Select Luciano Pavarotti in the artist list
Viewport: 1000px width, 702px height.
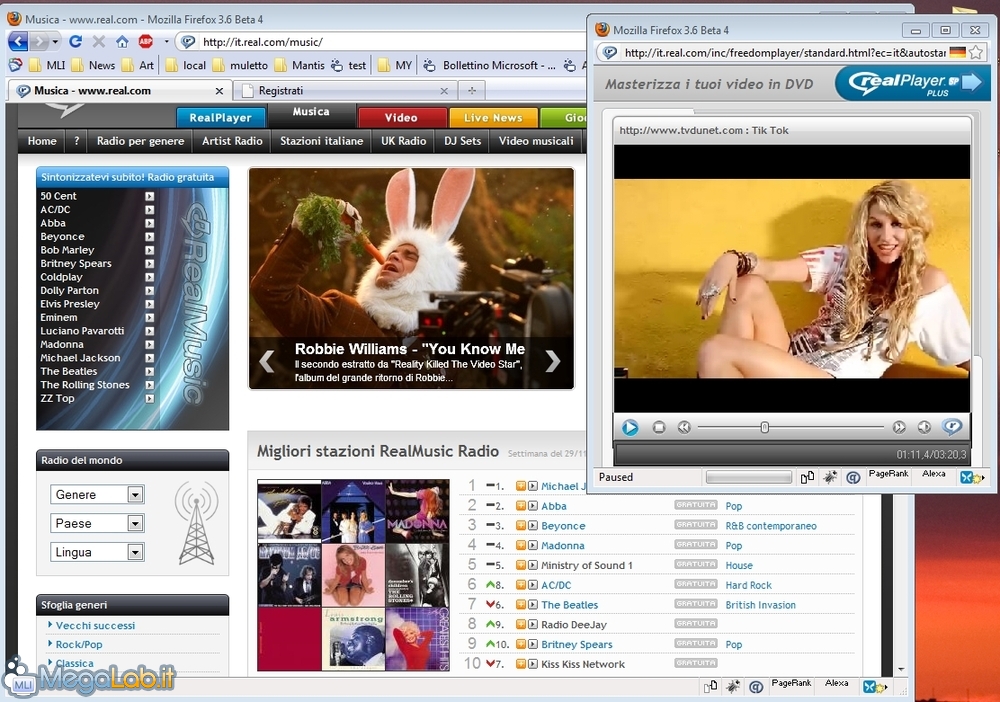tap(82, 331)
